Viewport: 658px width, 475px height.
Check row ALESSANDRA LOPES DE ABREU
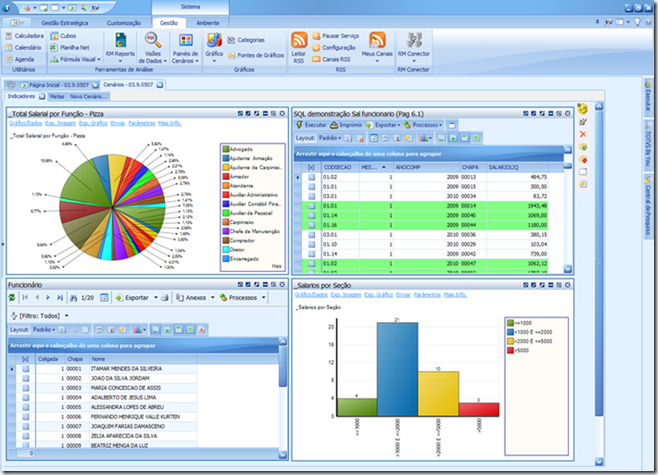pos(26,407)
